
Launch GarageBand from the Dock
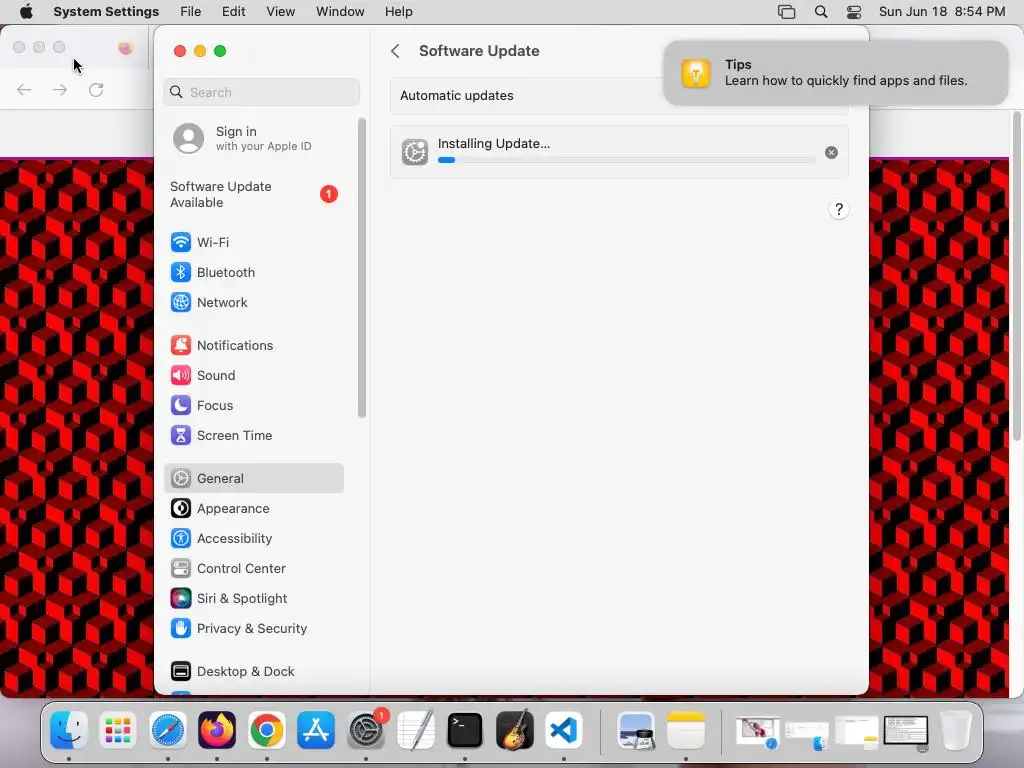tap(514, 730)
